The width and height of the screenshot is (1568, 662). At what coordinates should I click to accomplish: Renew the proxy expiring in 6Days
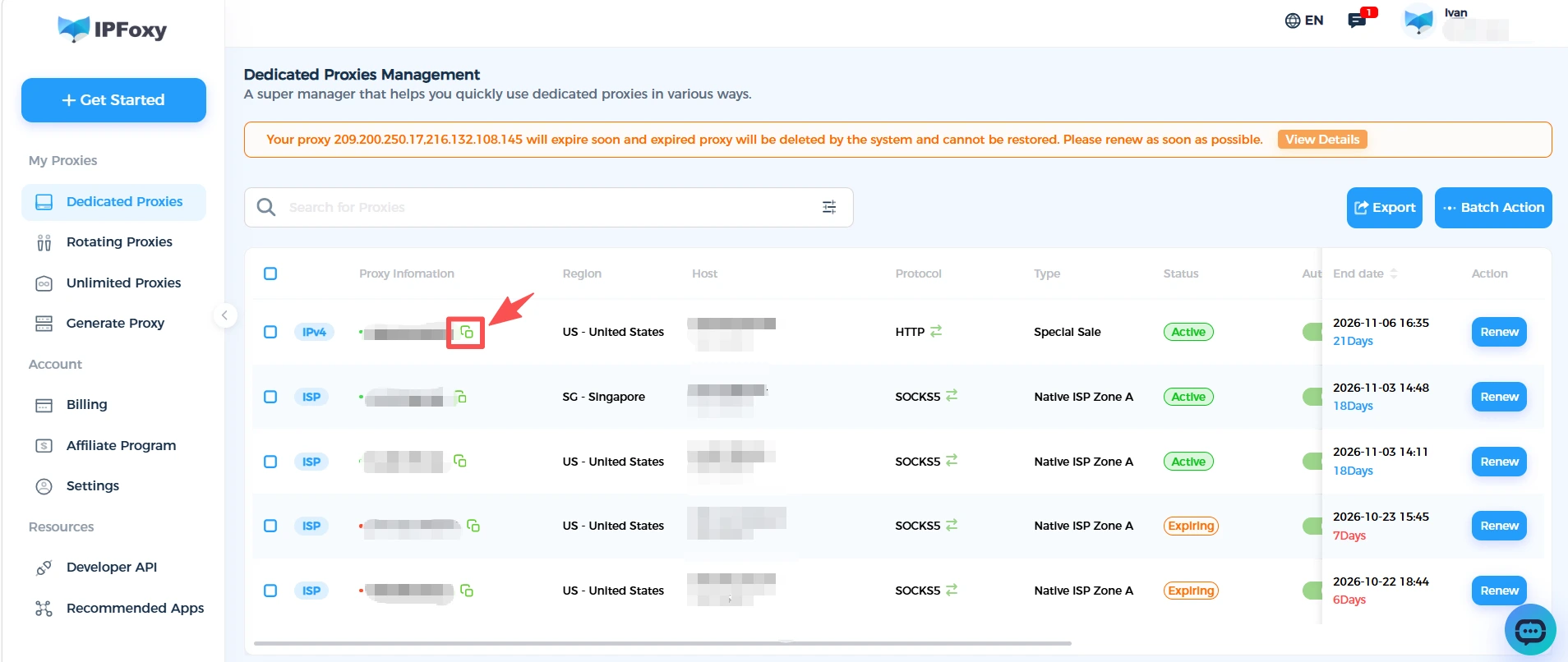[x=1499, y=591]
